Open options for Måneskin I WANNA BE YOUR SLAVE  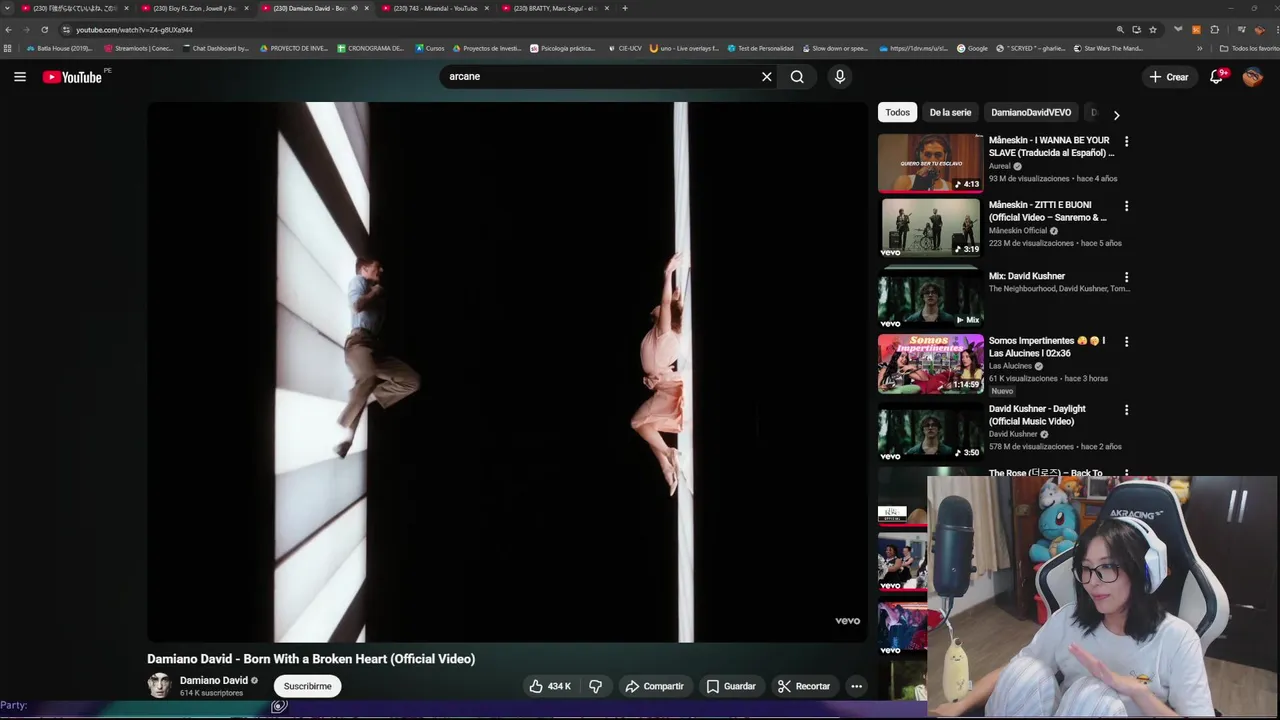pos(1126,142)
